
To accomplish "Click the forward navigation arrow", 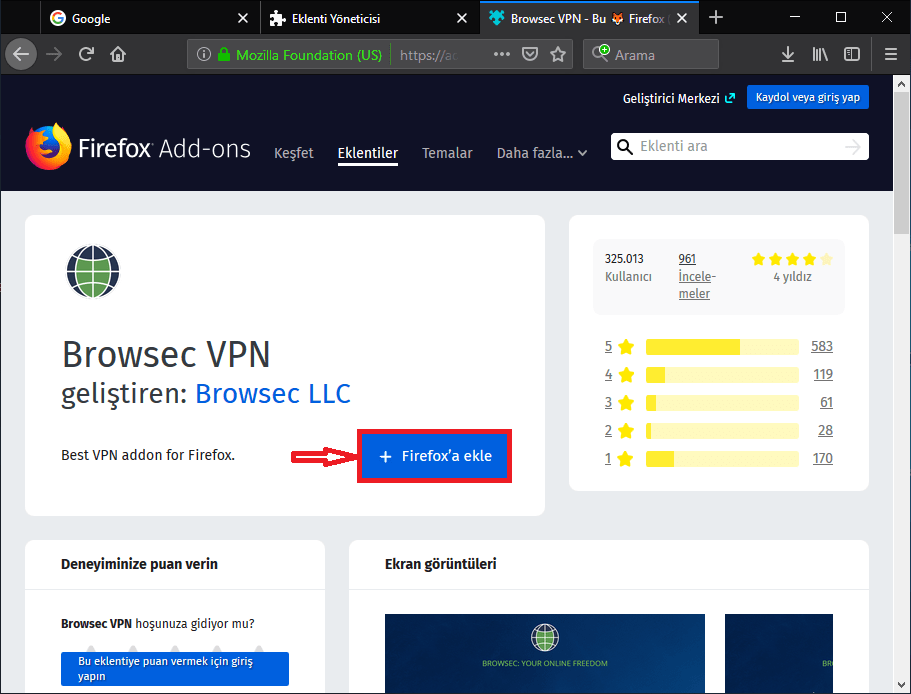I will [x=54, y=55].
